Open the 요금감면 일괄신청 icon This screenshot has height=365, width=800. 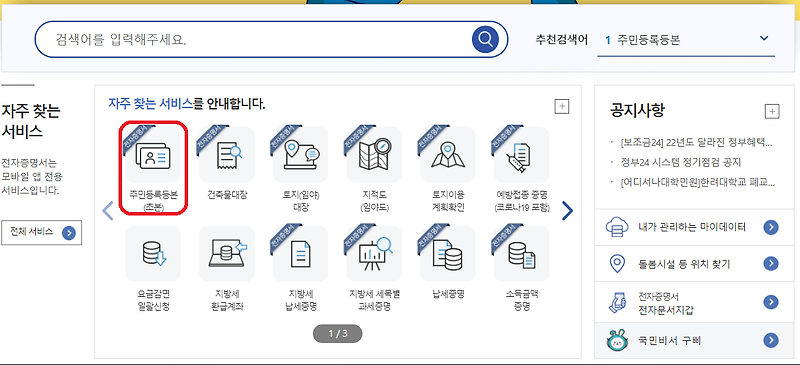pyautogui.click(x=153, y=254)
